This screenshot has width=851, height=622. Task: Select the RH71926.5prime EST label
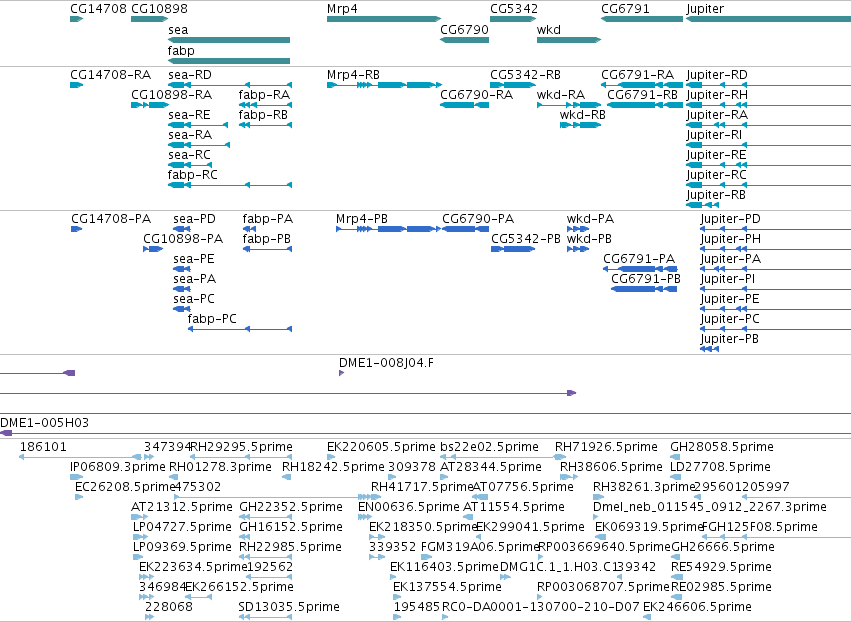(606, 447)
